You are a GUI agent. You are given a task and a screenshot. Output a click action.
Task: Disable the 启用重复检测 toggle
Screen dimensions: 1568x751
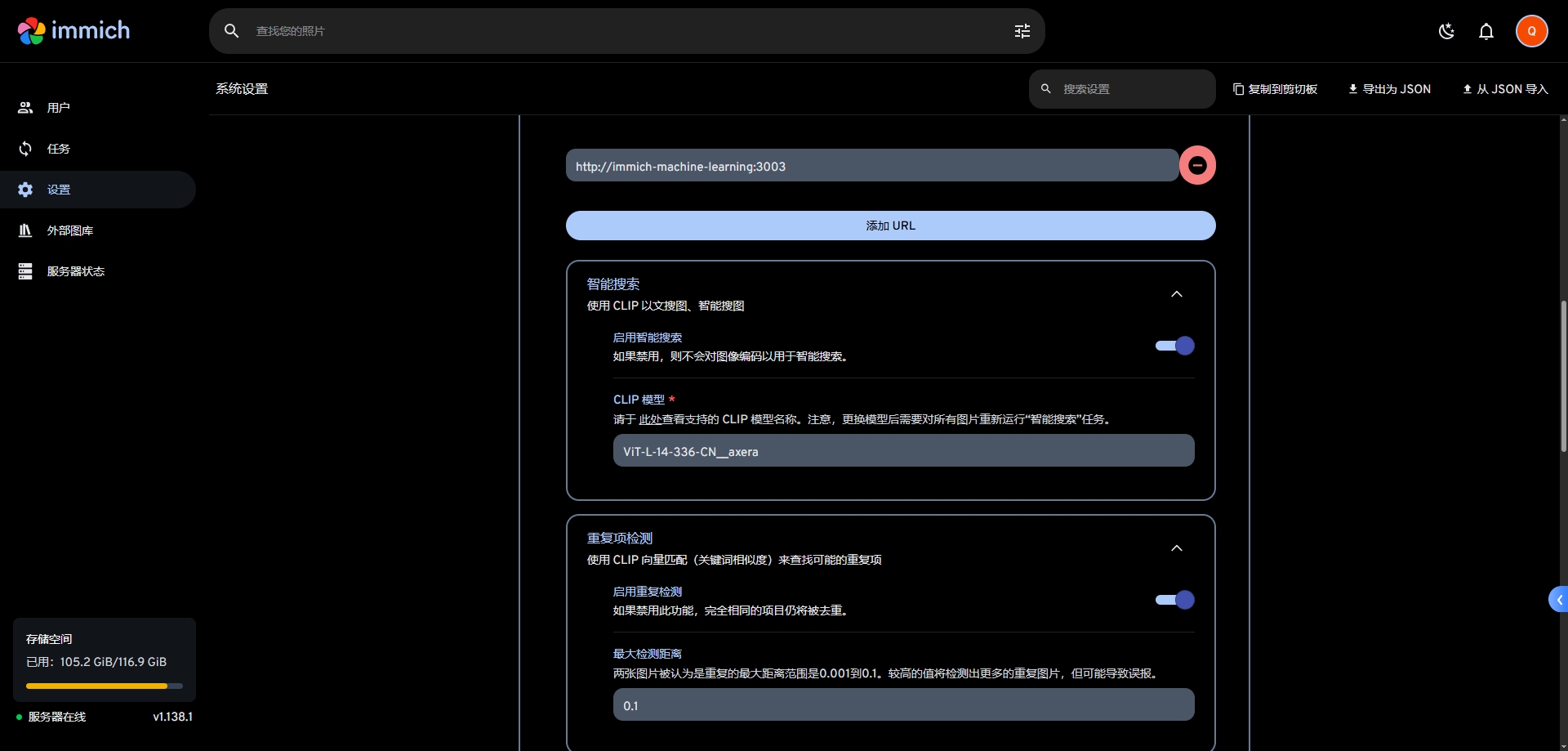pyautogui.click(x=1174, y=600)
